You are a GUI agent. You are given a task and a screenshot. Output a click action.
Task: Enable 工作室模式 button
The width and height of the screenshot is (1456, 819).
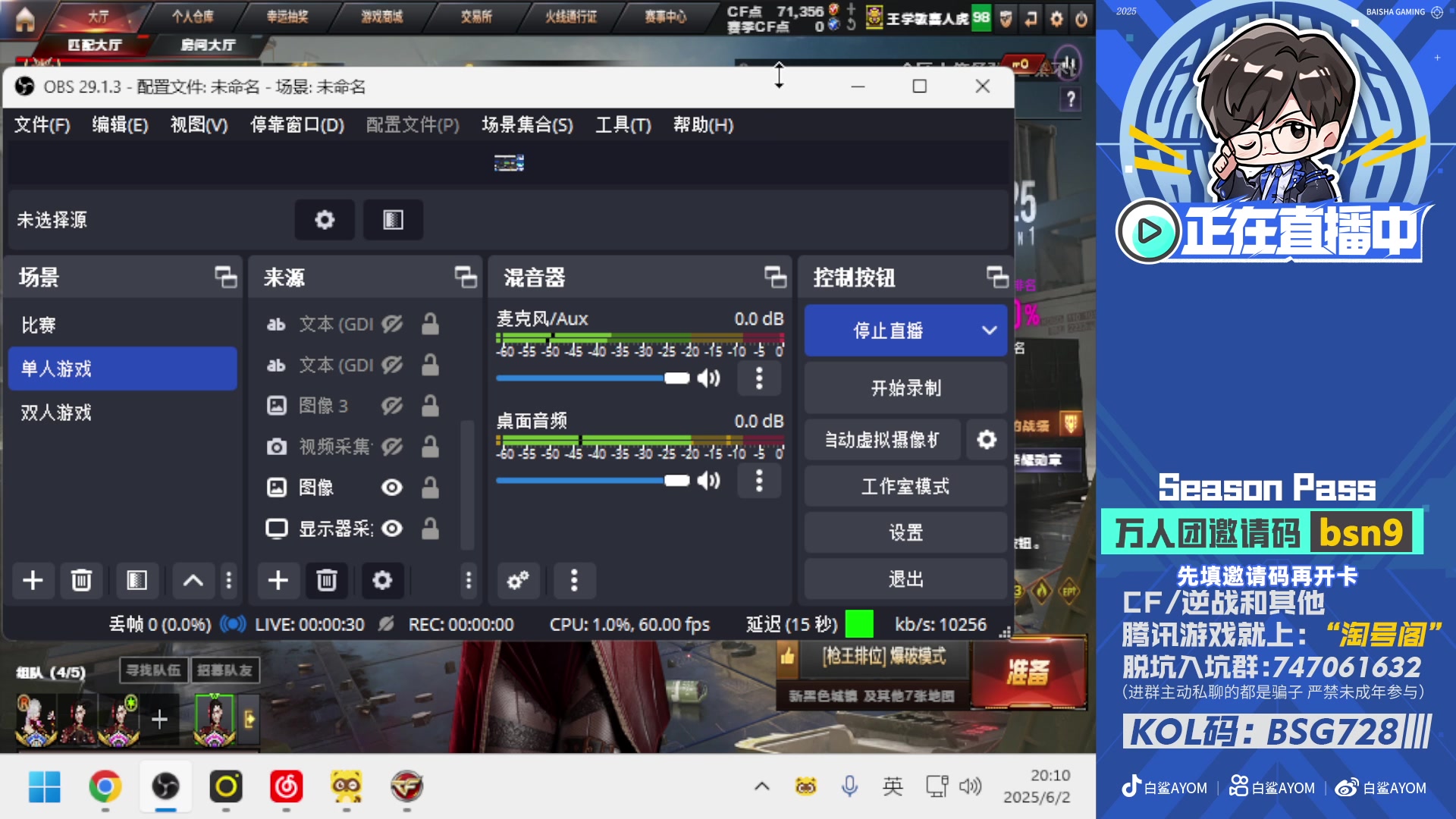click(905, 487)
